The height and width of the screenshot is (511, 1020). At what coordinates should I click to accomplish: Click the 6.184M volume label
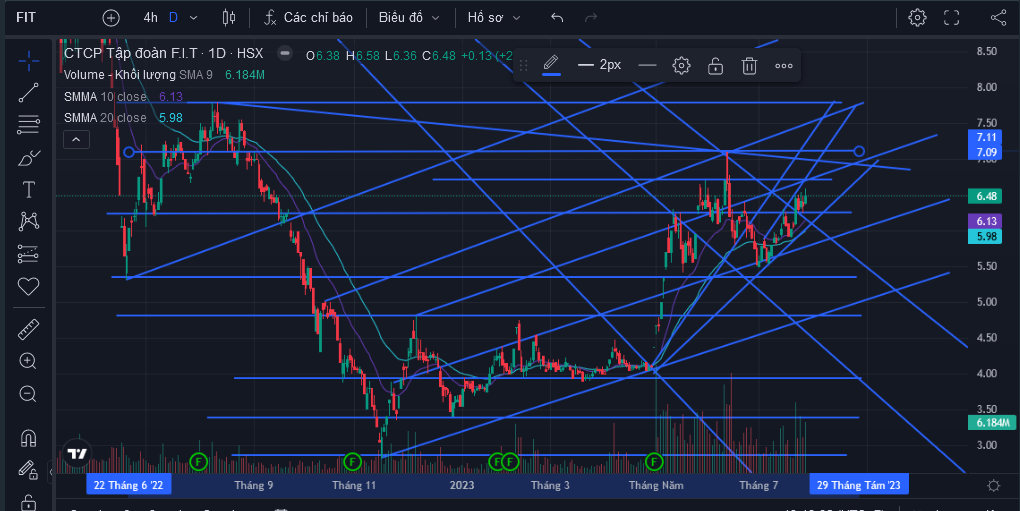coord(993,423)
